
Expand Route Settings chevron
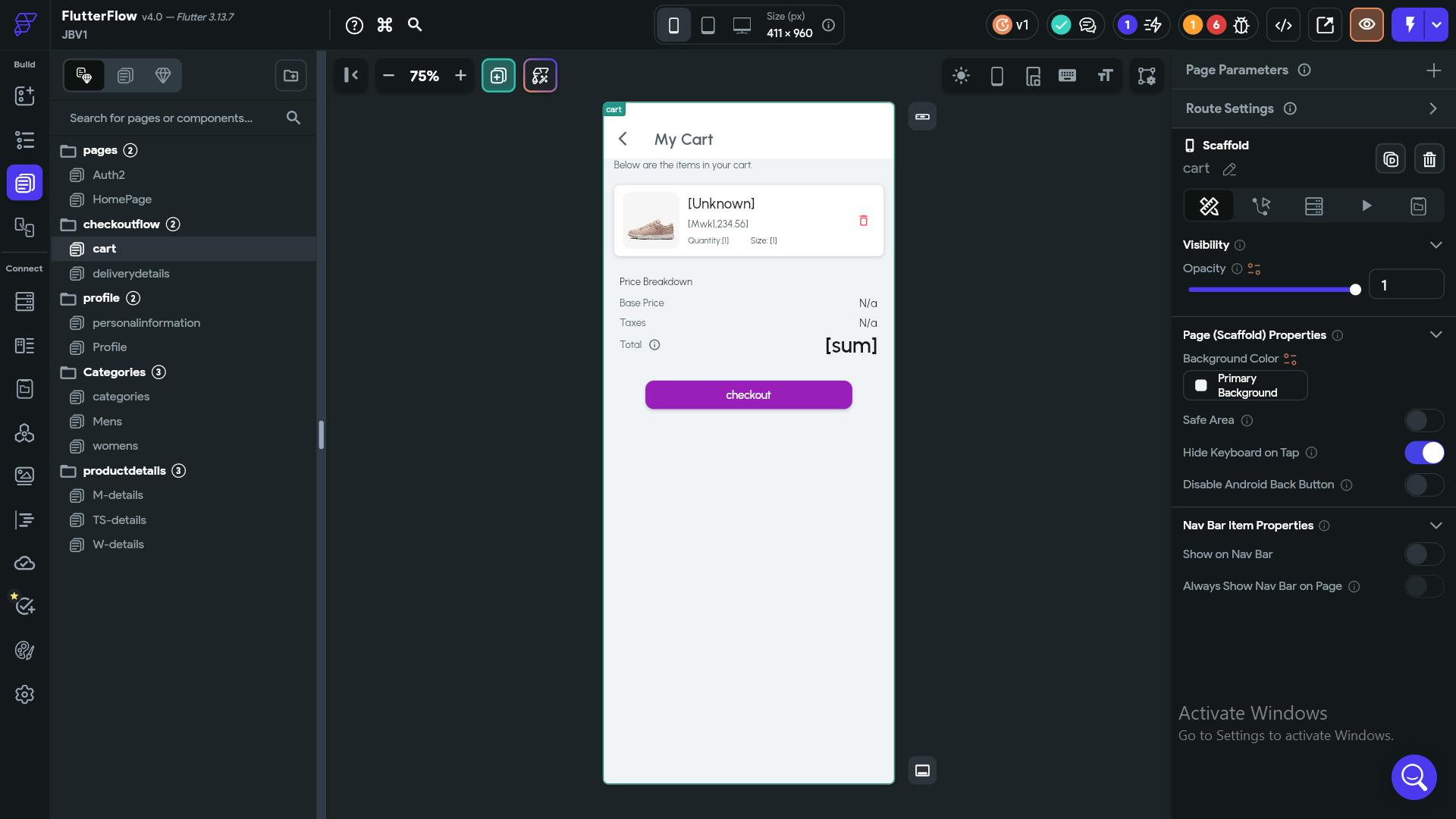pyautogui.click(x=1432, y=108)
